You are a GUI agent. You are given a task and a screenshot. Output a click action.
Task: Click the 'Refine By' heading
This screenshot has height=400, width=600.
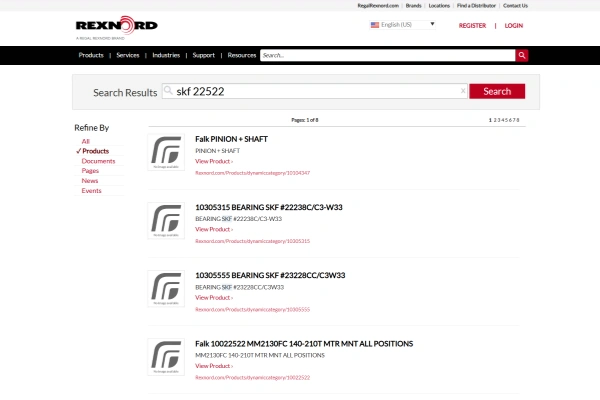92,128
